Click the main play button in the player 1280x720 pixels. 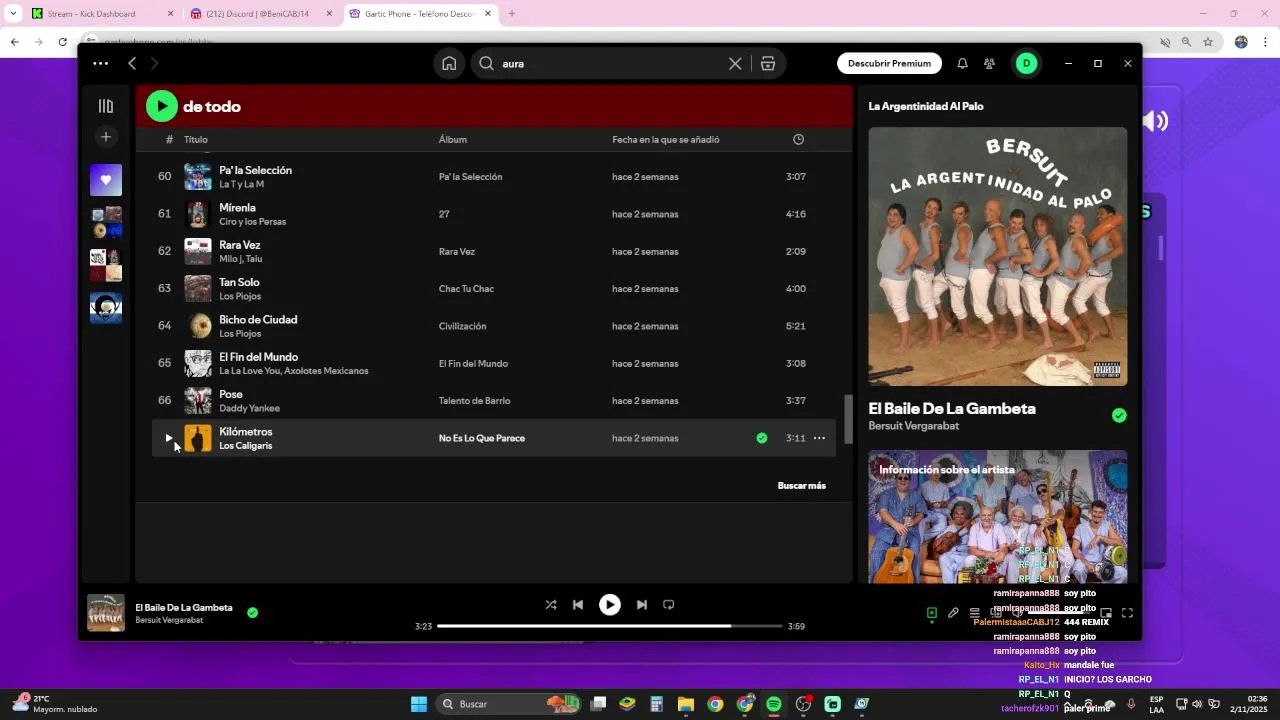[610, 605]
